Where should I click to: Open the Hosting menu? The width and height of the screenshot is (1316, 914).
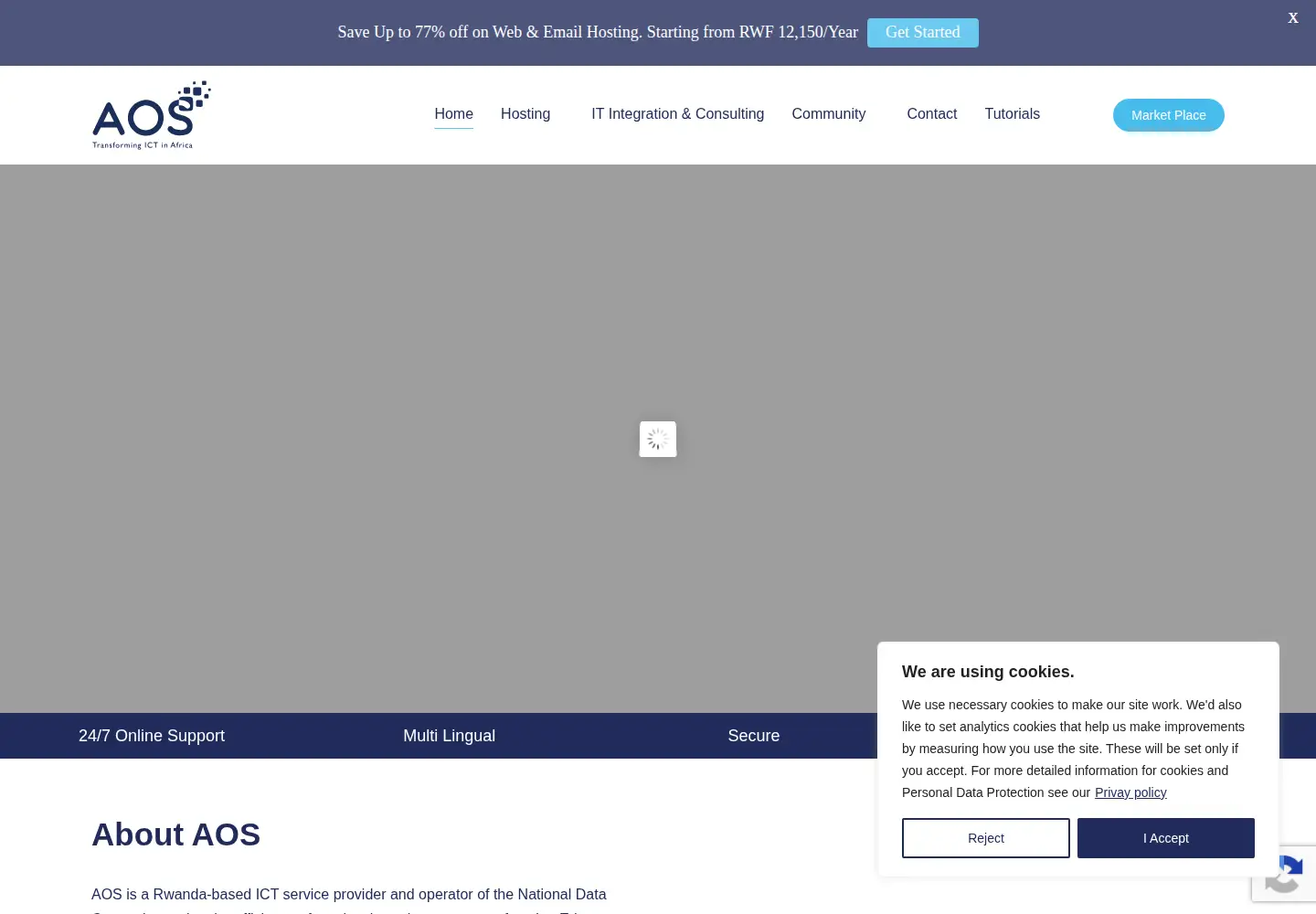click(x=525, y=114)
